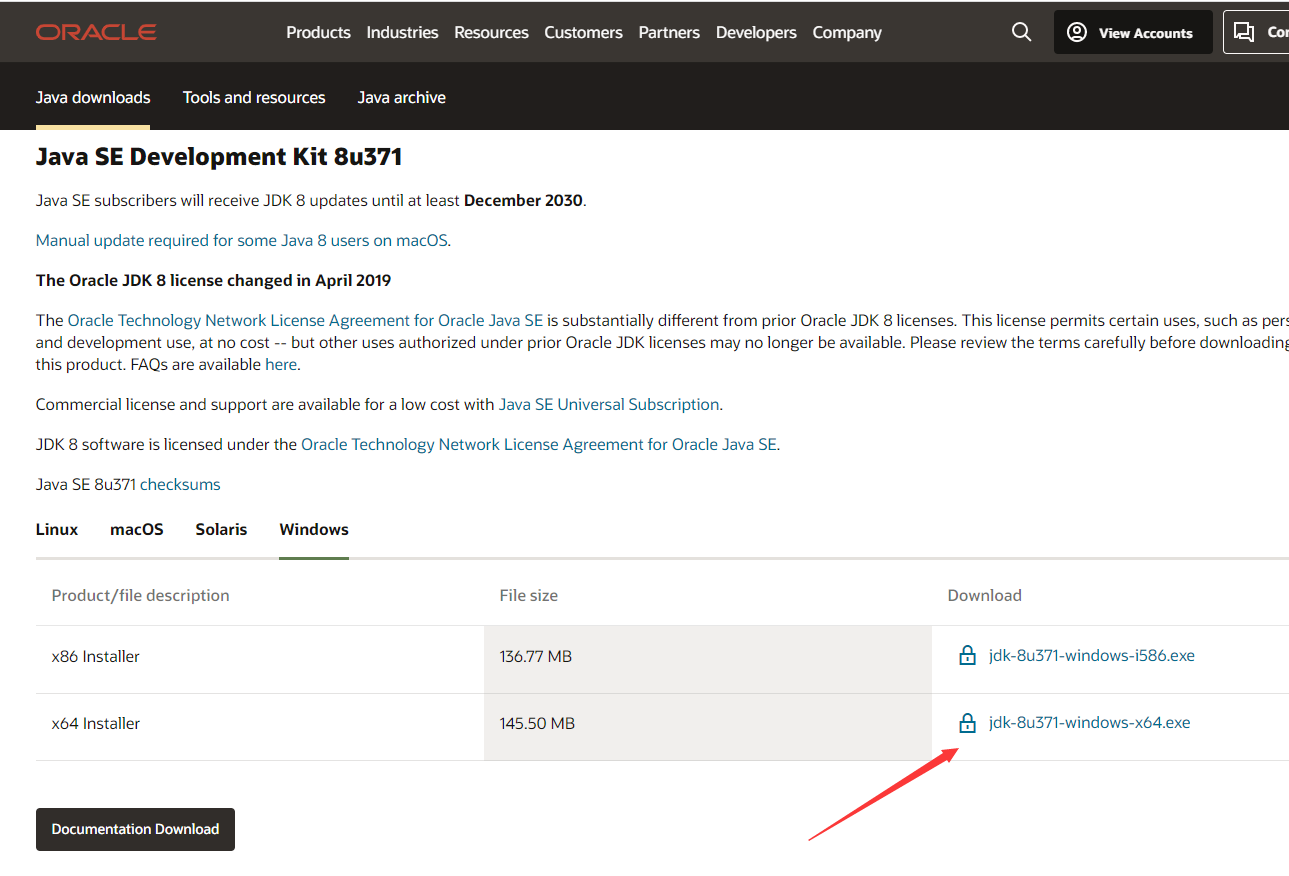Viewport: 1289px width, 876px height.
Task: Click the chat bubble contact icon
Action: pyautogui.click(x=1244, y=32)
